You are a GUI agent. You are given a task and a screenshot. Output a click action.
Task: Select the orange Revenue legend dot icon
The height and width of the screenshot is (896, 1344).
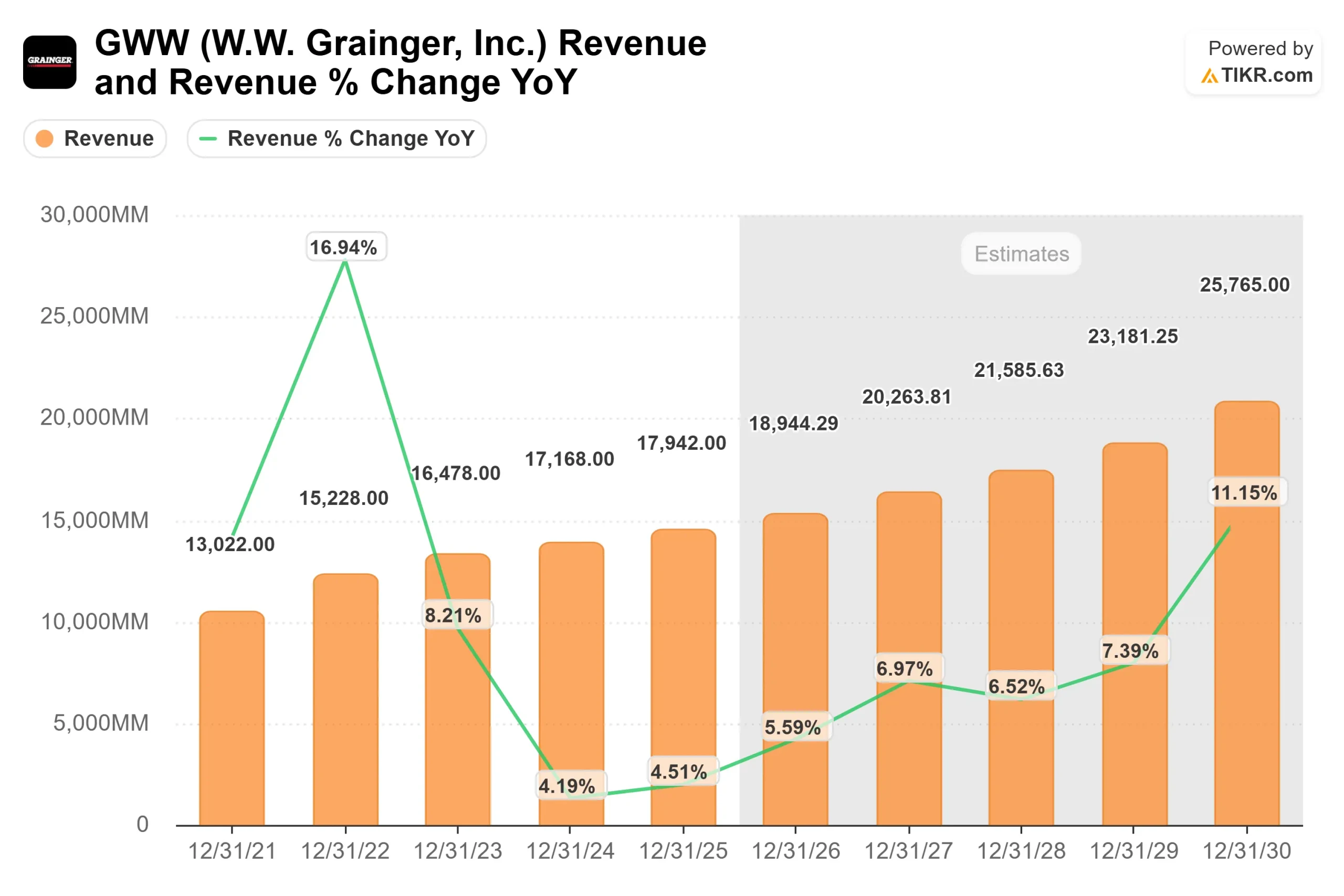(45, 138)
